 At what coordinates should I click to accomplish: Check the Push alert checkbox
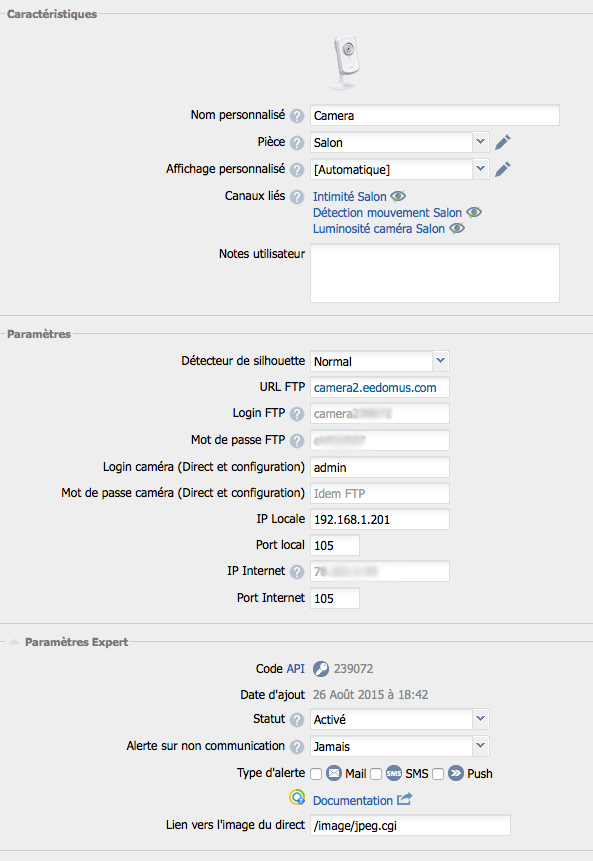pos(438,774)
